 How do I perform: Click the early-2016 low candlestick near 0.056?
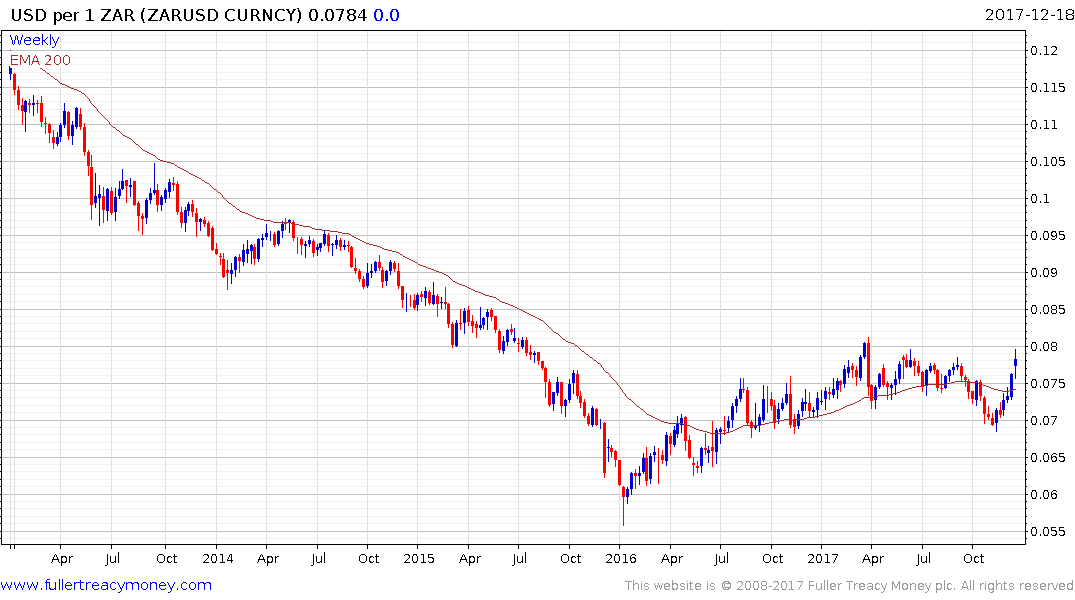coord(624,504)
